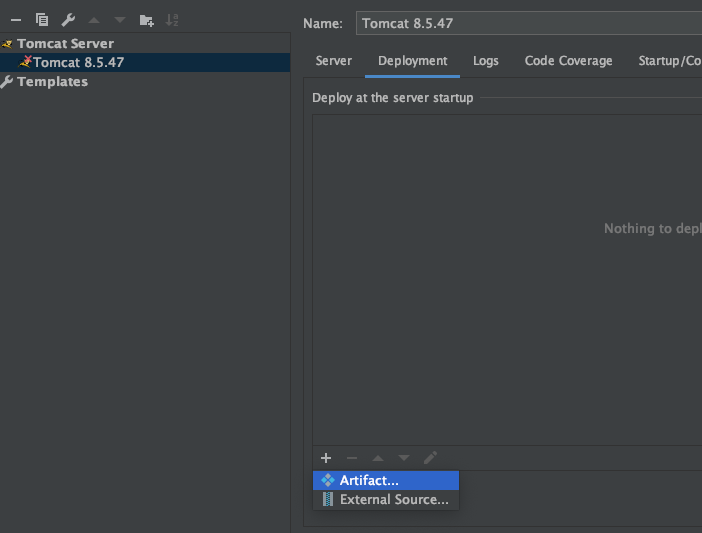702x533 pixels.
Task: Focus the Name input field
Action: 529,23
